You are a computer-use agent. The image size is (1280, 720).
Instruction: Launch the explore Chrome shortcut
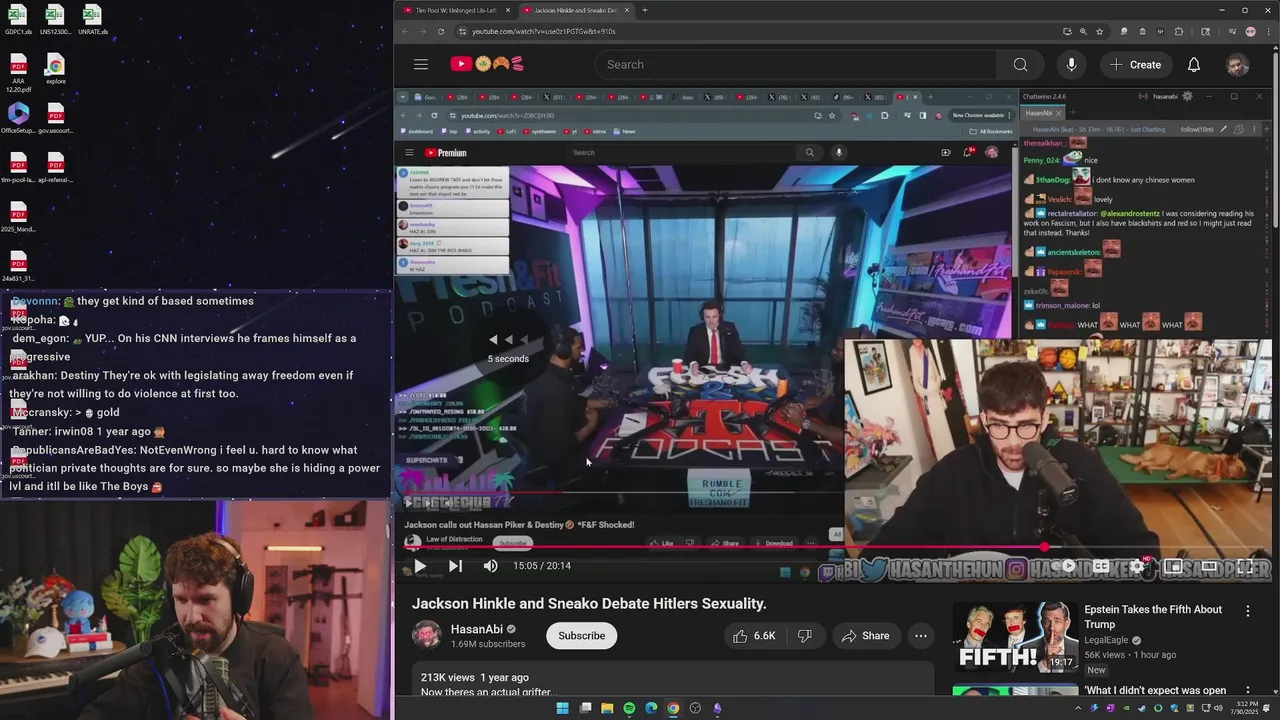(x=56, y=70)
